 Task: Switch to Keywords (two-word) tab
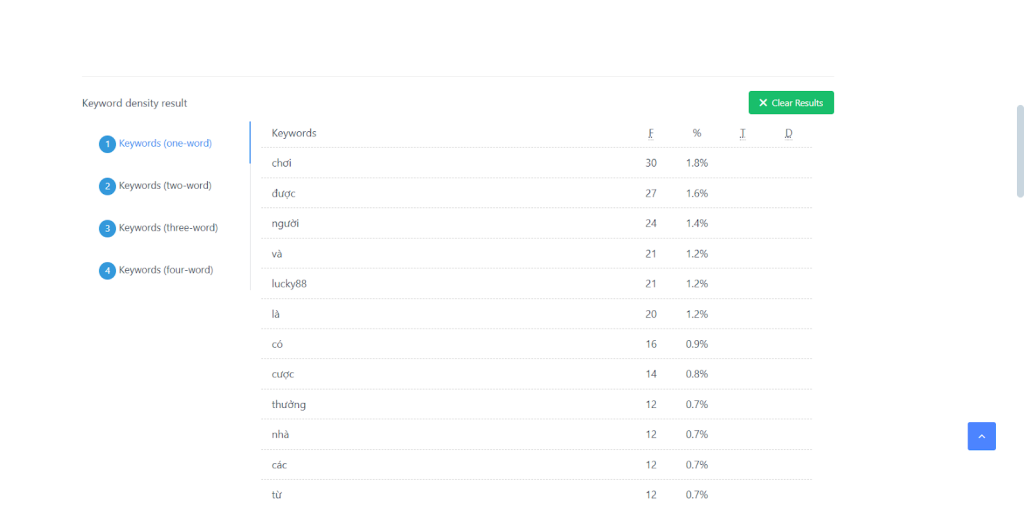[x=165, y=185]
